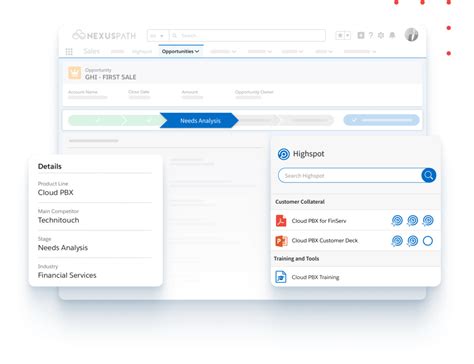Expand the Opportunities tab chevron

197,51
